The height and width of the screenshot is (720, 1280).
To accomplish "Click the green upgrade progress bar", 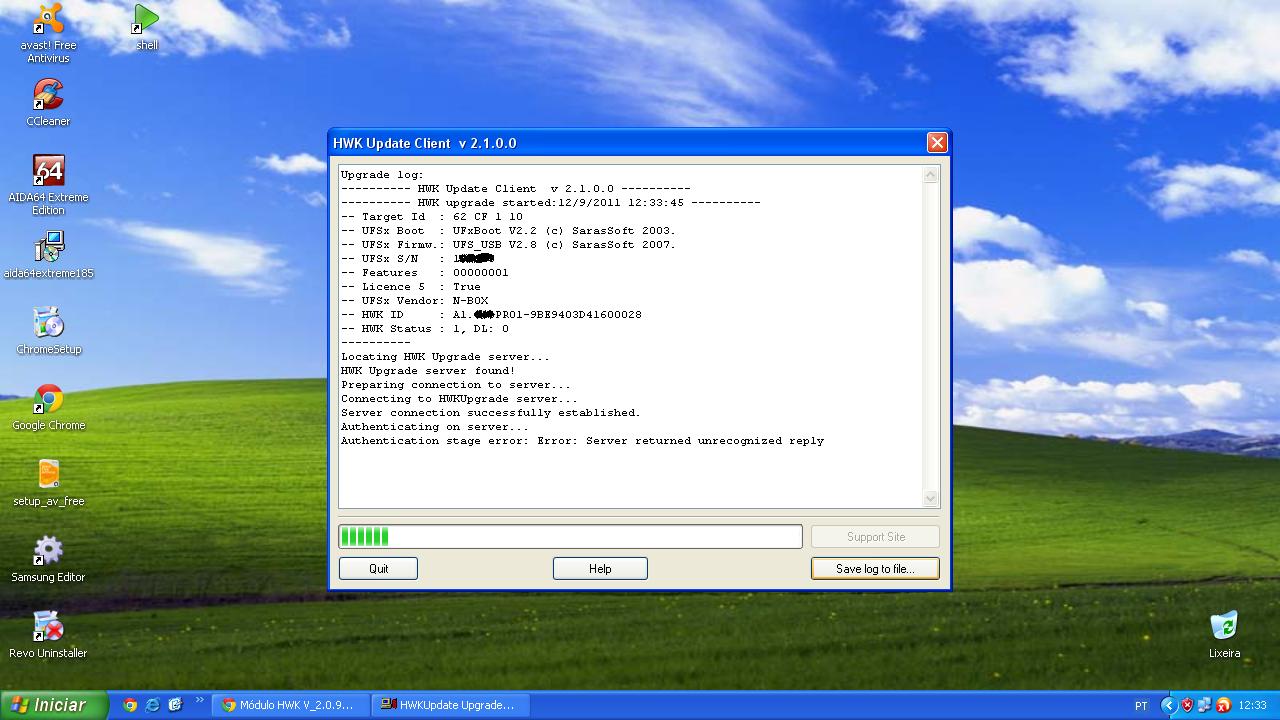I will (x=570, y=537).
